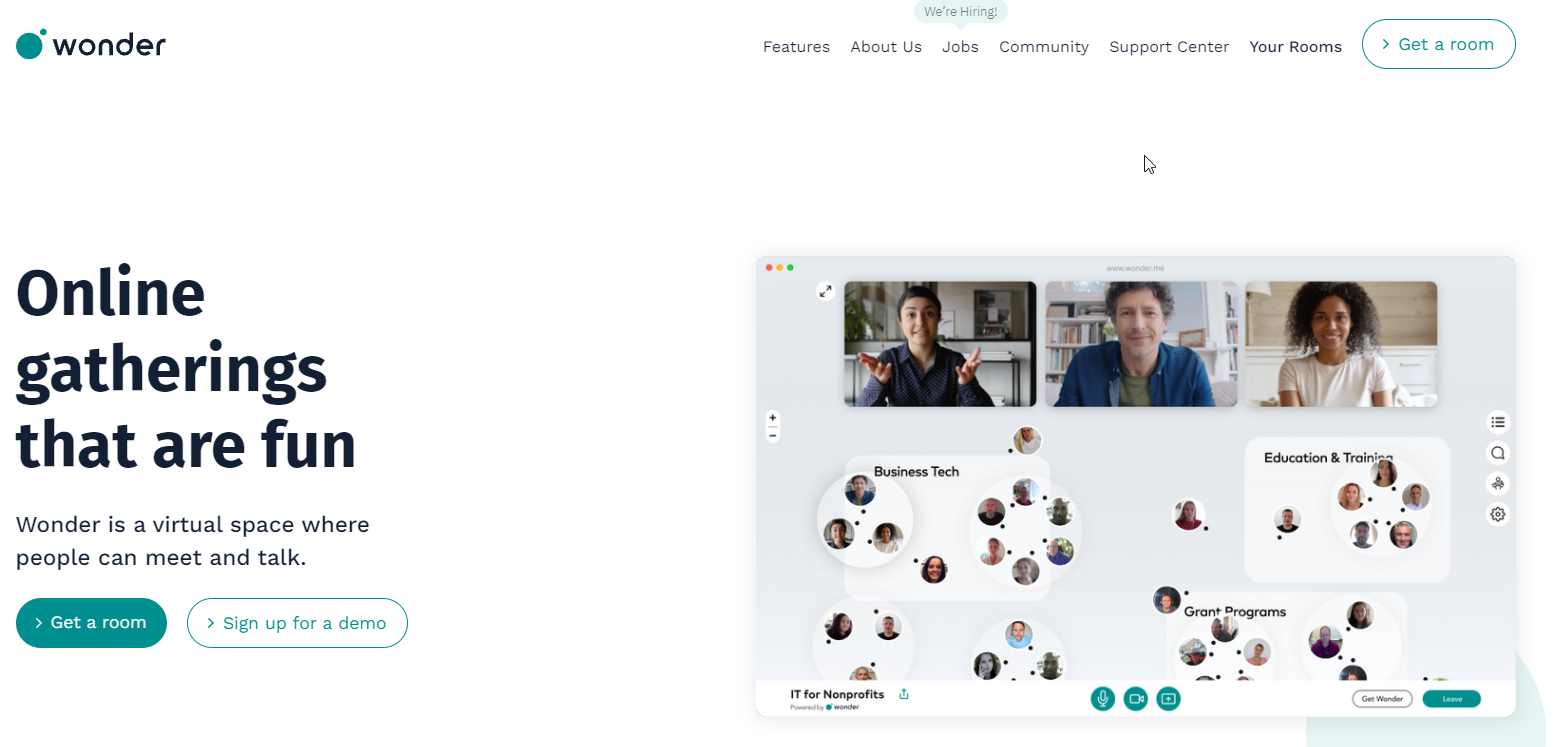
Task: Click the screen share icon
Action: coord(1168,699)
